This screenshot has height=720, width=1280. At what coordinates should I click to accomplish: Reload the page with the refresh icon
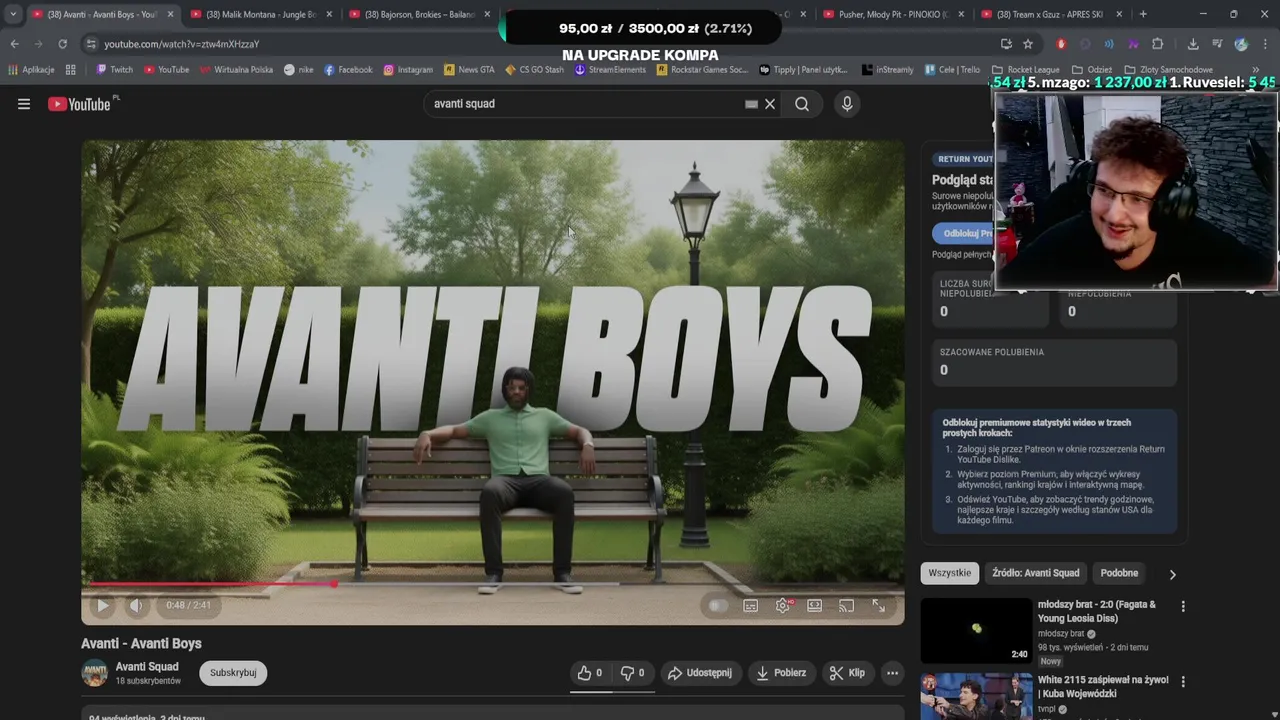point(62,44)
